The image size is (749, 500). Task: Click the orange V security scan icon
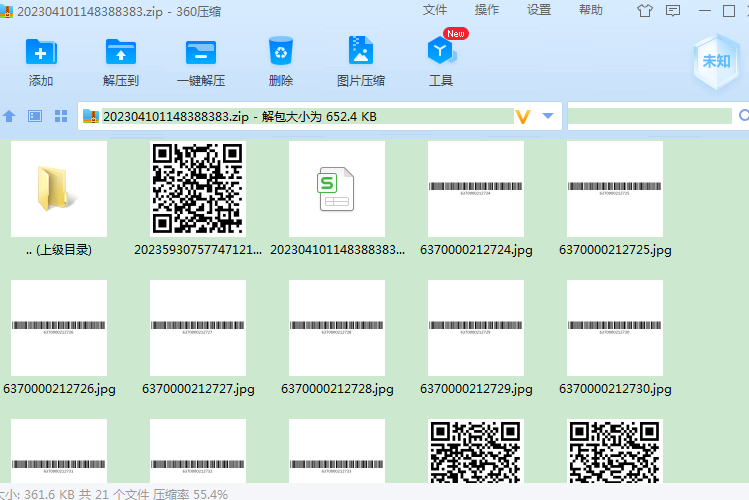click(522, 117)
